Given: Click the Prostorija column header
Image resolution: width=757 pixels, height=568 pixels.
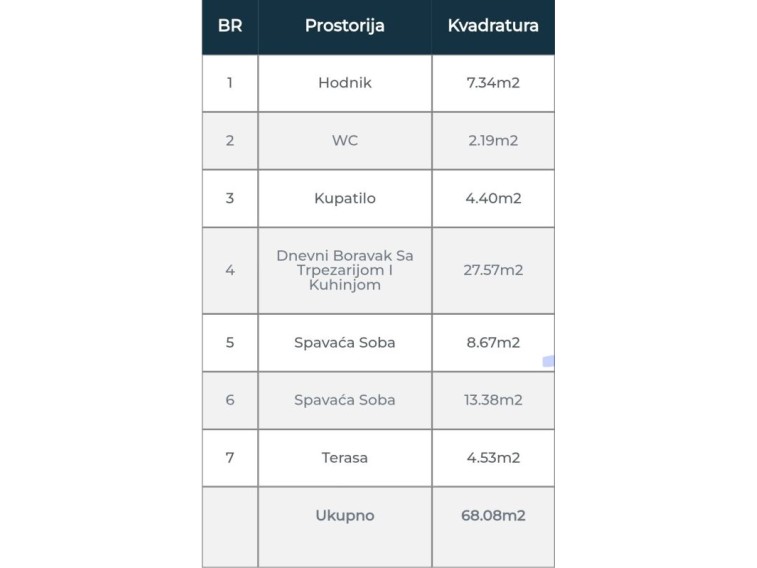Looking at the screenshot, I should pos(344,26).
